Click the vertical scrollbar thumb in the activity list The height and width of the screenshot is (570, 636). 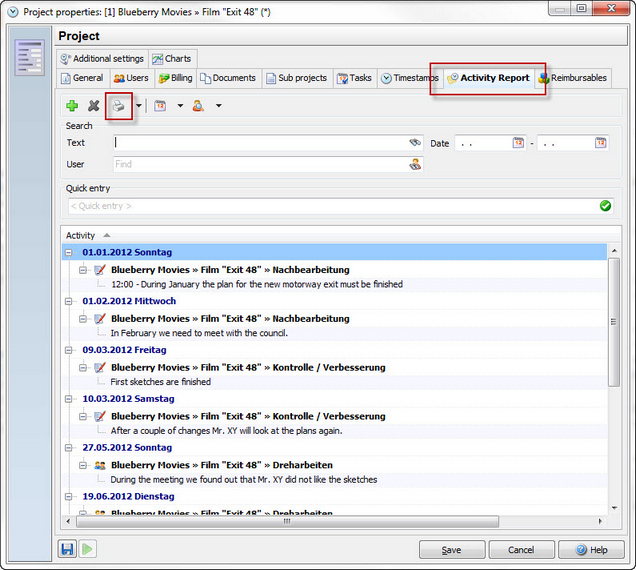[614, 322]
